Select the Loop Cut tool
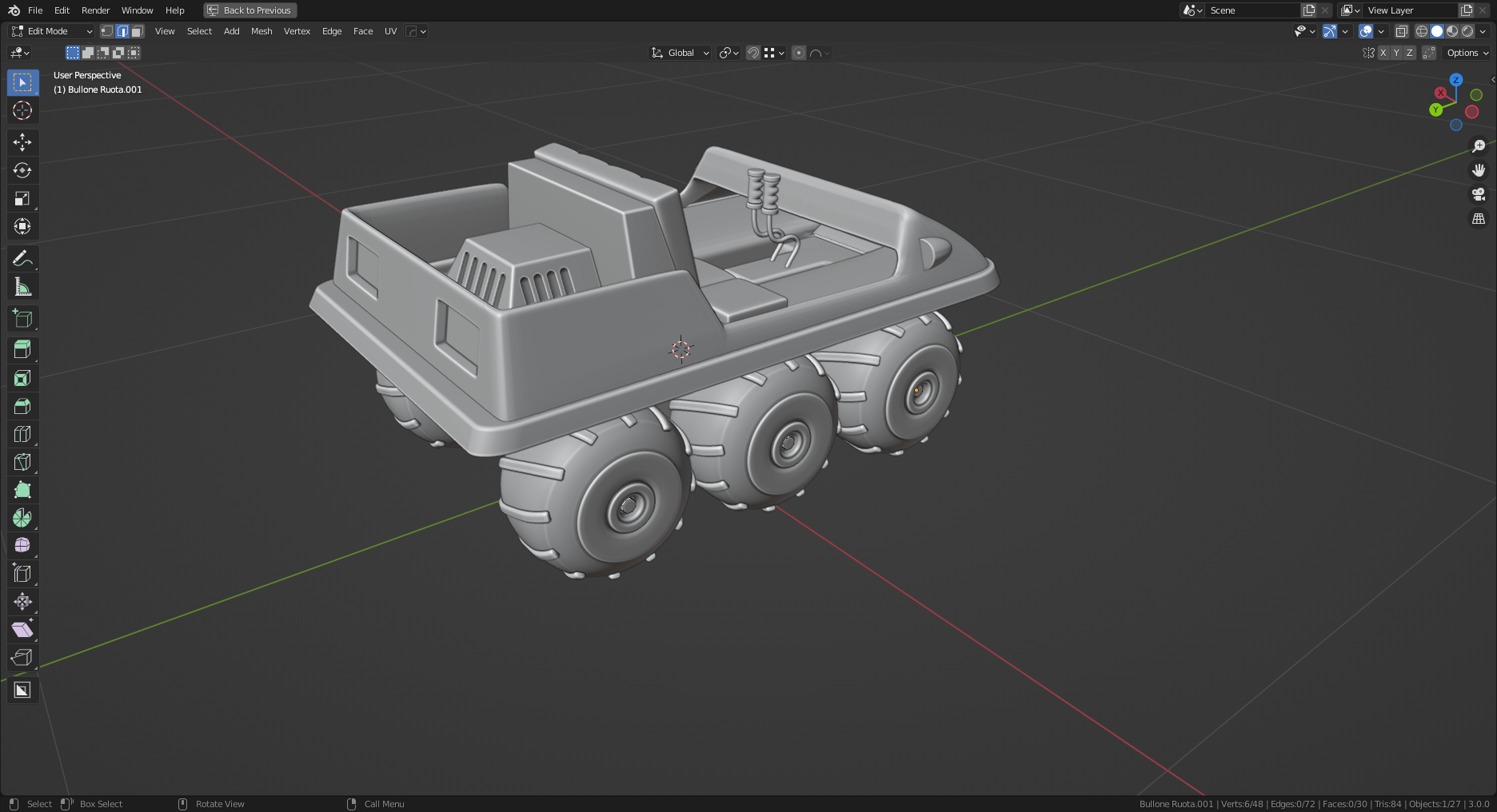 coord(22,434)
